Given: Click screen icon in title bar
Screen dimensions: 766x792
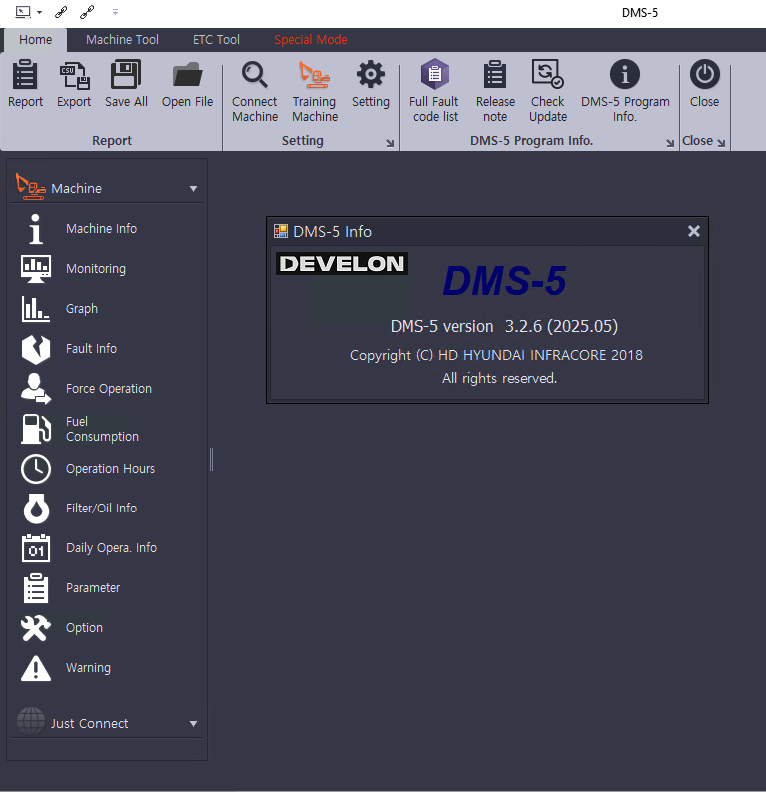Looking at the screenshot, I should [23, 12].
